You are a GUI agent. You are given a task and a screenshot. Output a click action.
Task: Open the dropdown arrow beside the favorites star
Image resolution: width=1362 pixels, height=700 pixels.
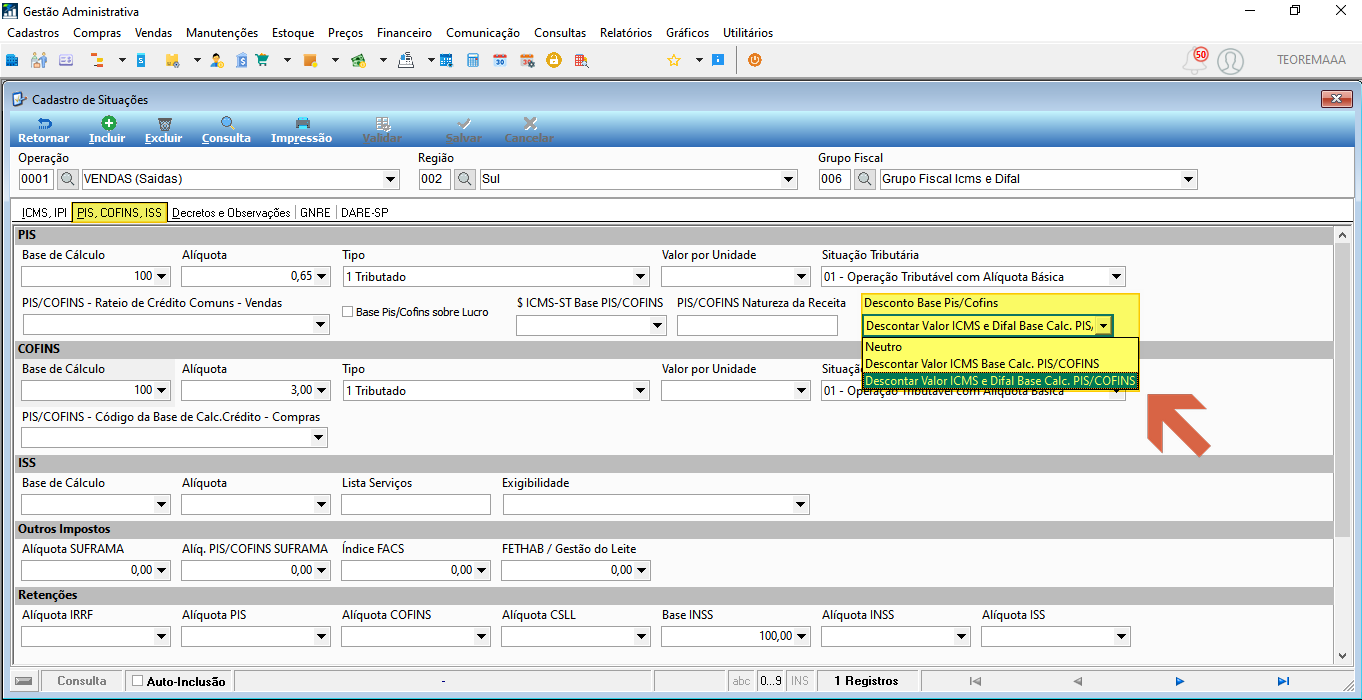[x=699, y=60]
